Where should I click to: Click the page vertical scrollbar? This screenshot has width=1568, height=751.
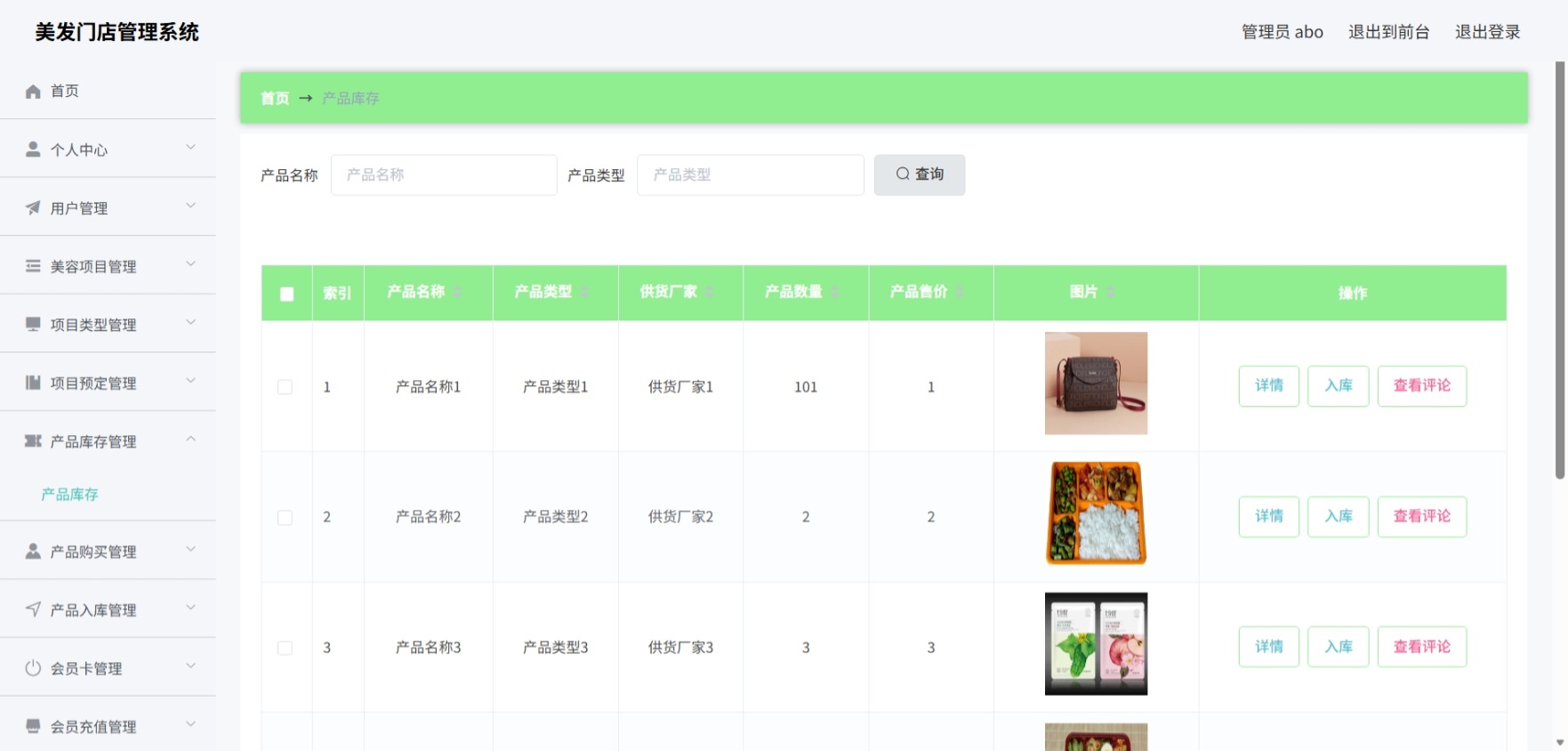click(1560, 271)
